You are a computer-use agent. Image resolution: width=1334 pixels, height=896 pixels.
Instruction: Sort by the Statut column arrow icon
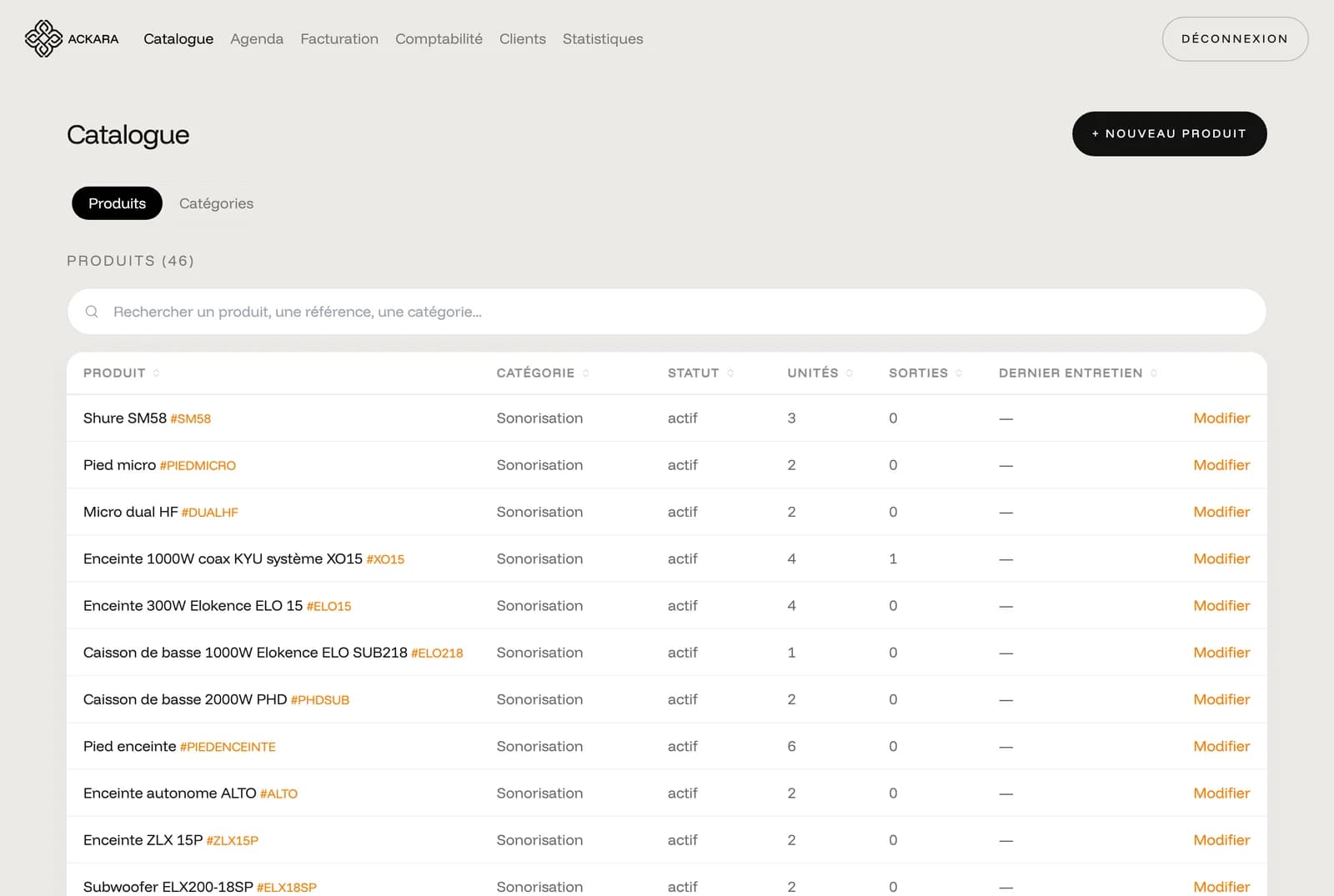(x=730, y=373)
